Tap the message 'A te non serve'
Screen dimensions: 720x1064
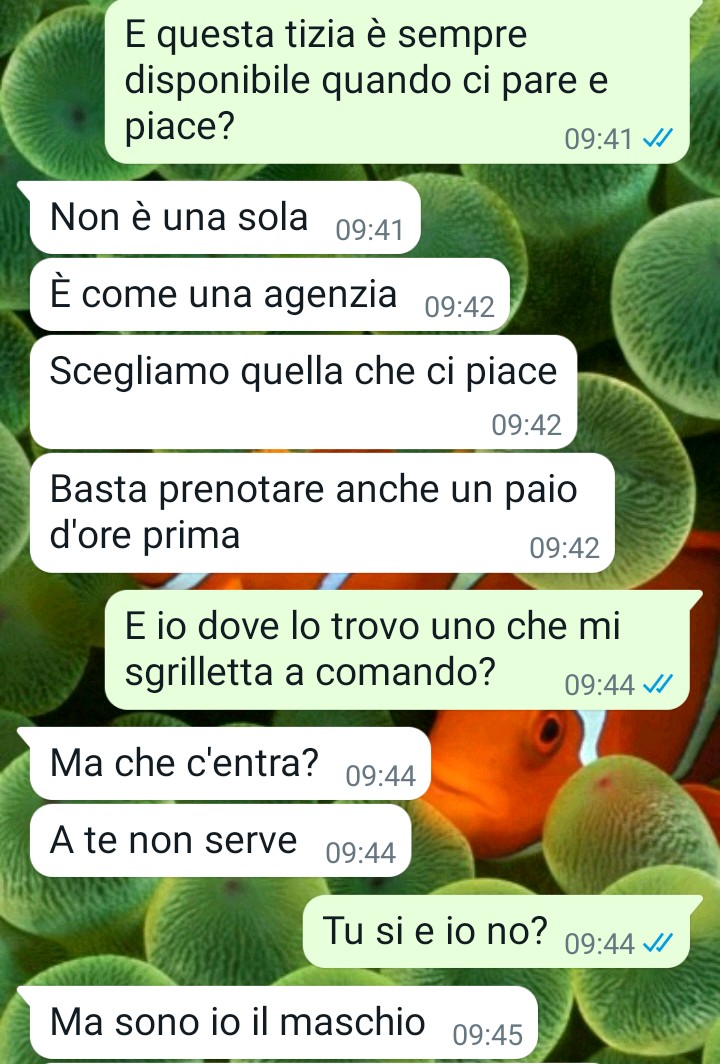pos(221,841)
